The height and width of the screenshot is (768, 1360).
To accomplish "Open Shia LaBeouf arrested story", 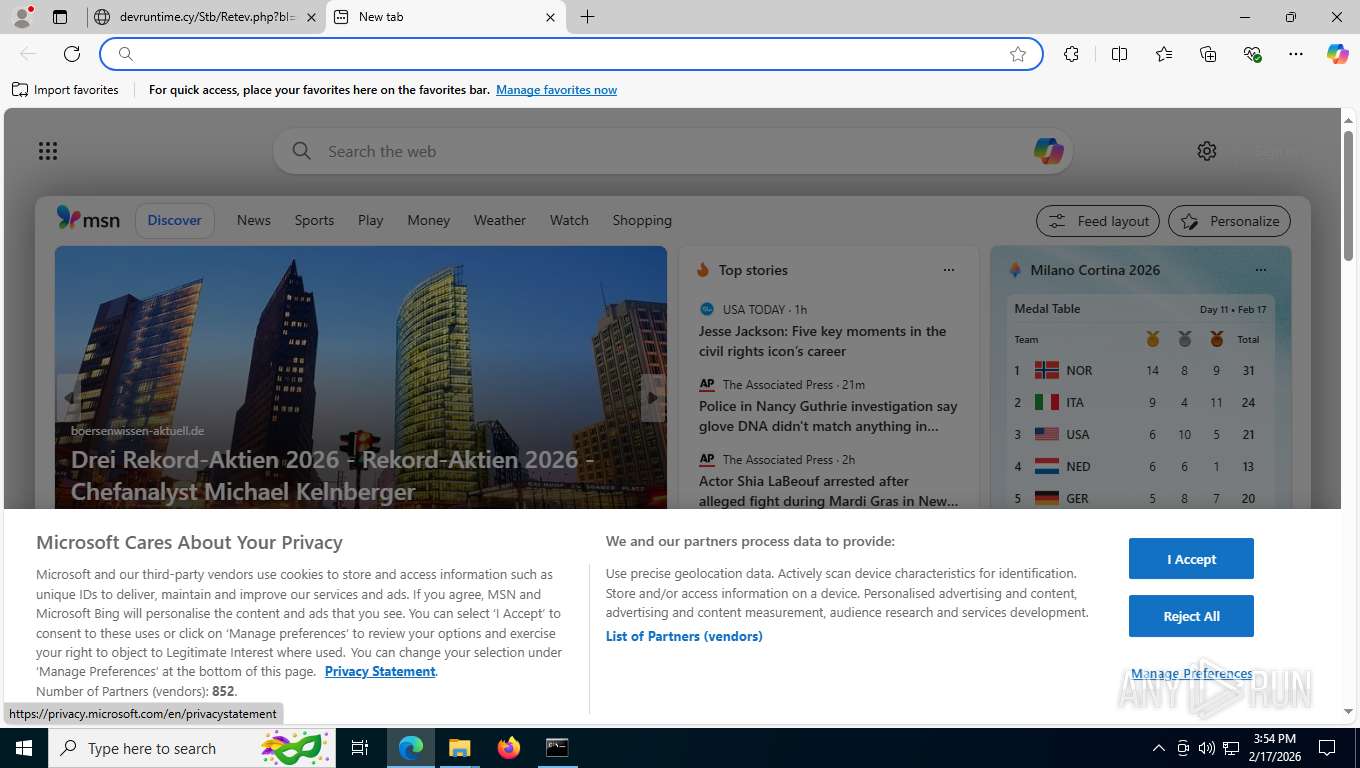I will tap(828, 491).
